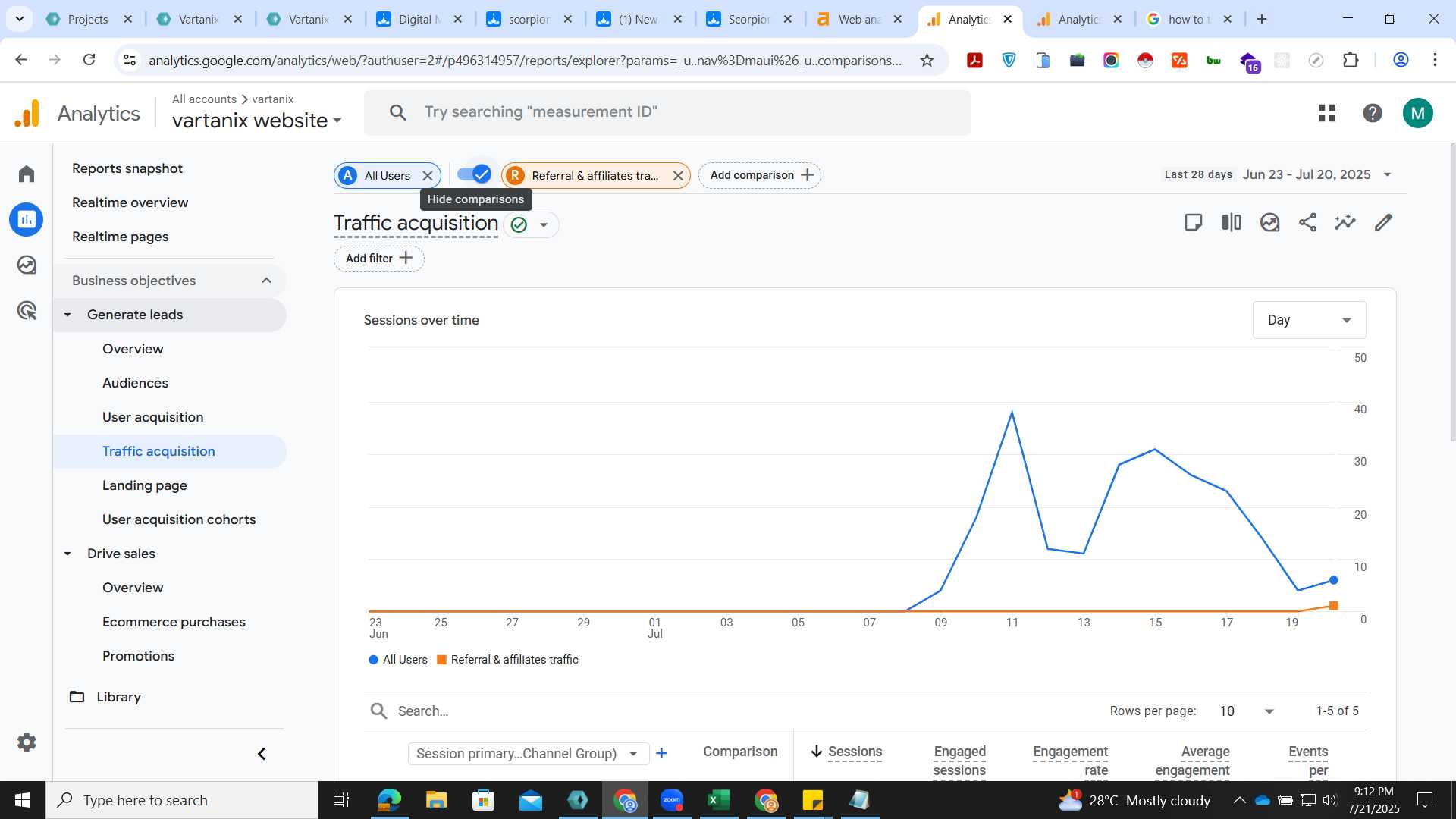Open Realtime pages report
Screen dimensions: 1456x819
pos(121,237)
